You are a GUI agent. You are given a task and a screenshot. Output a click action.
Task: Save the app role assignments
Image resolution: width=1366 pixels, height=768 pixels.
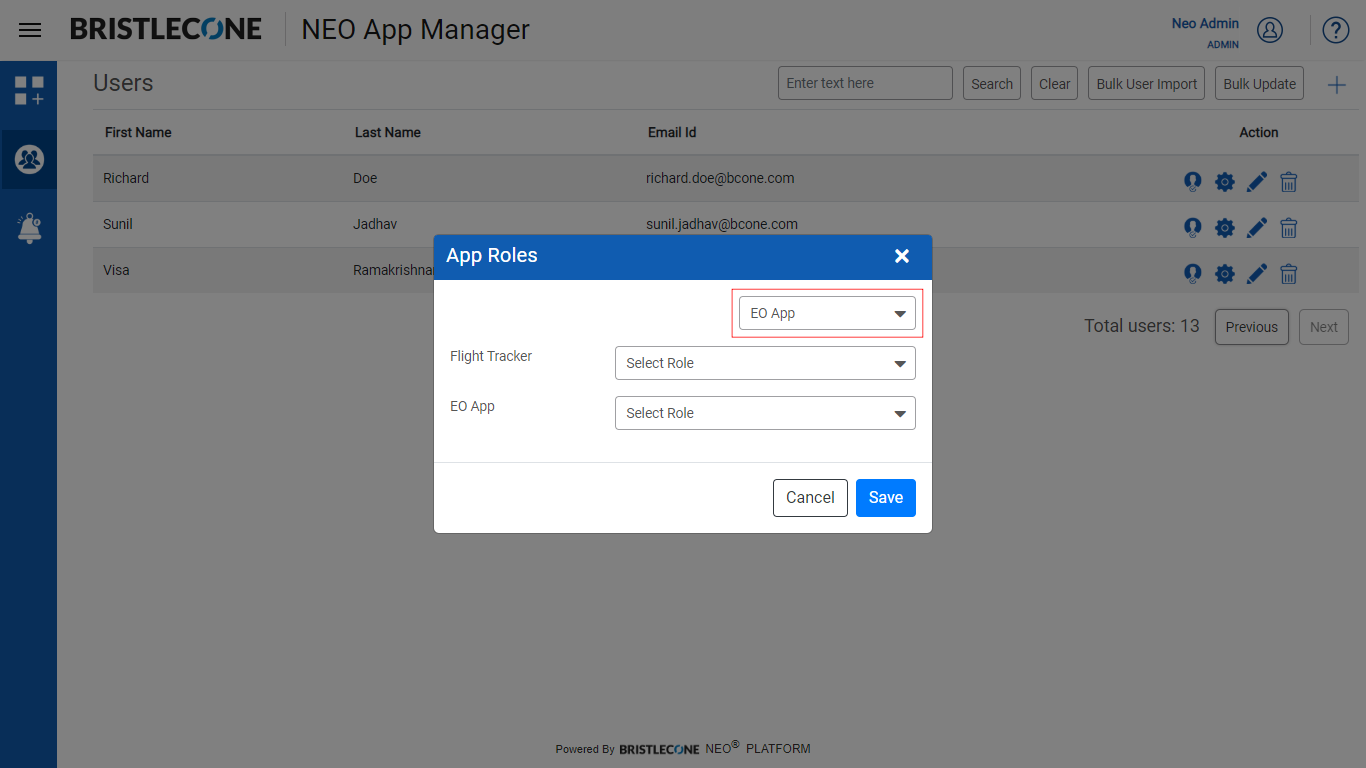[x=886, y=498]
